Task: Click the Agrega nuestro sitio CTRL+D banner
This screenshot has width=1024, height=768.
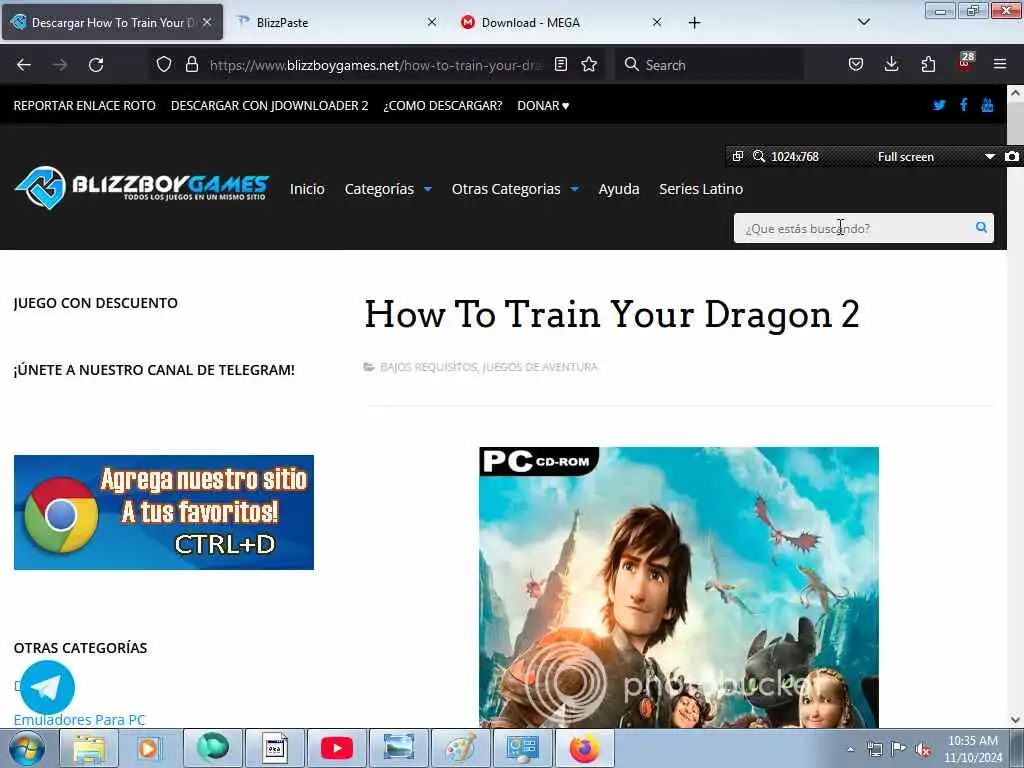Action: pyautogui.click(x=164, y=512)
